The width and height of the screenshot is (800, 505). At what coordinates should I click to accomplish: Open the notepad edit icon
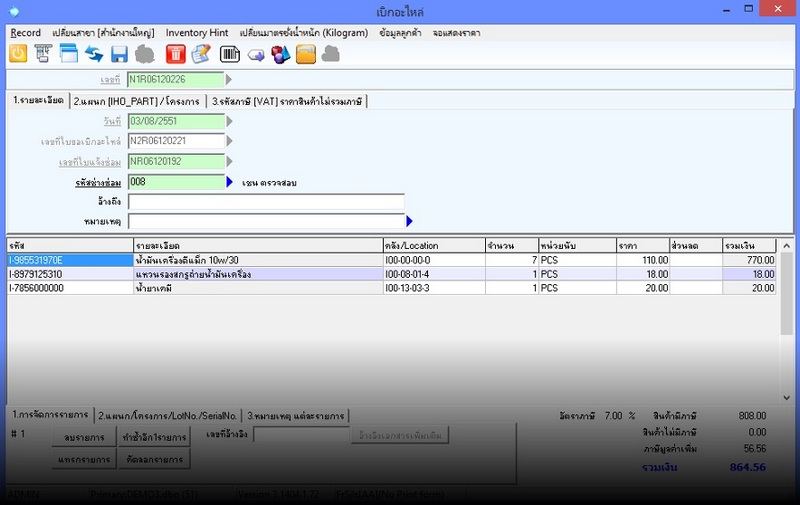201,54
